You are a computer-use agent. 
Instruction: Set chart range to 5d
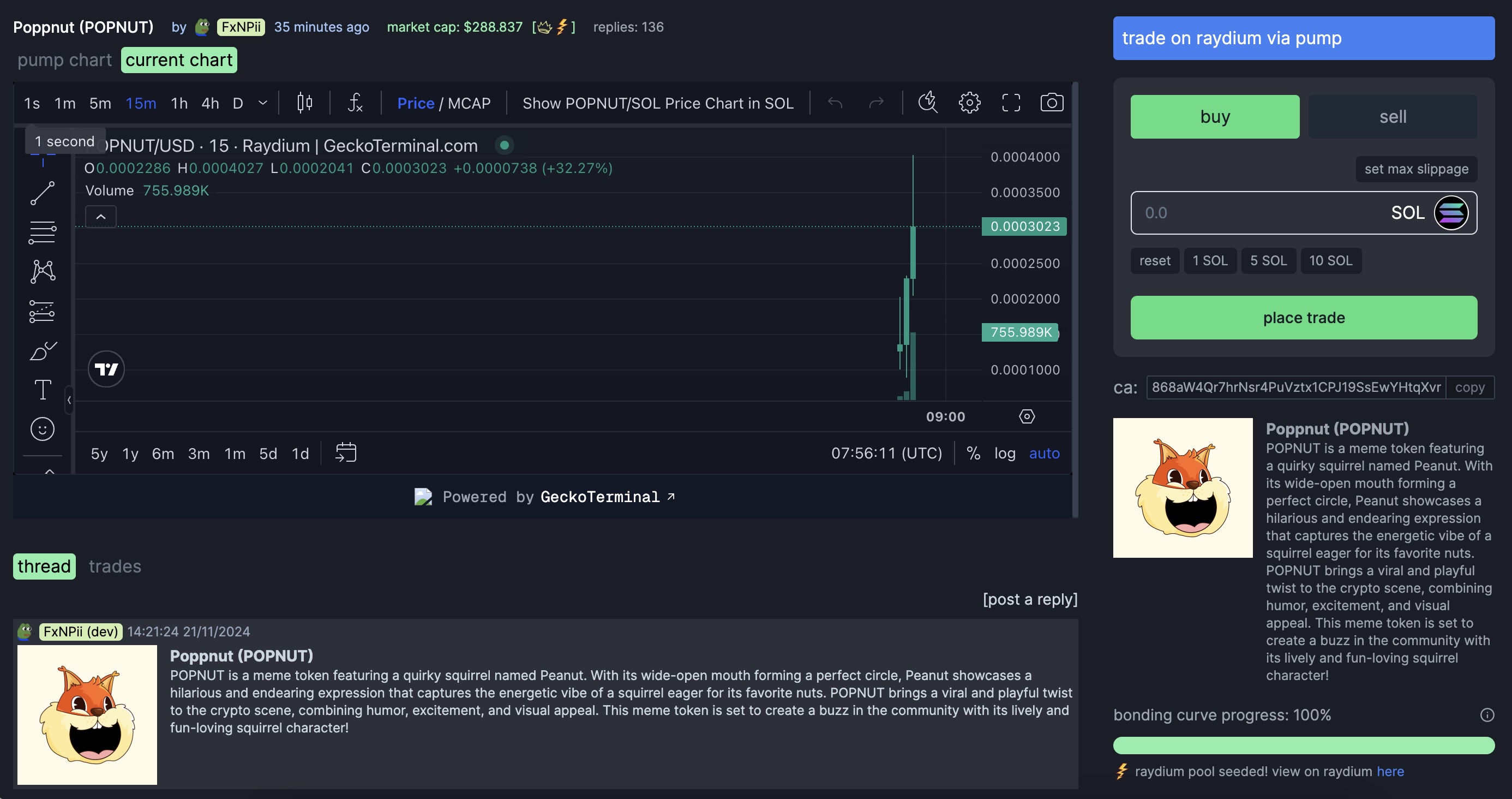pyautogui.click(x=268, y=454)
